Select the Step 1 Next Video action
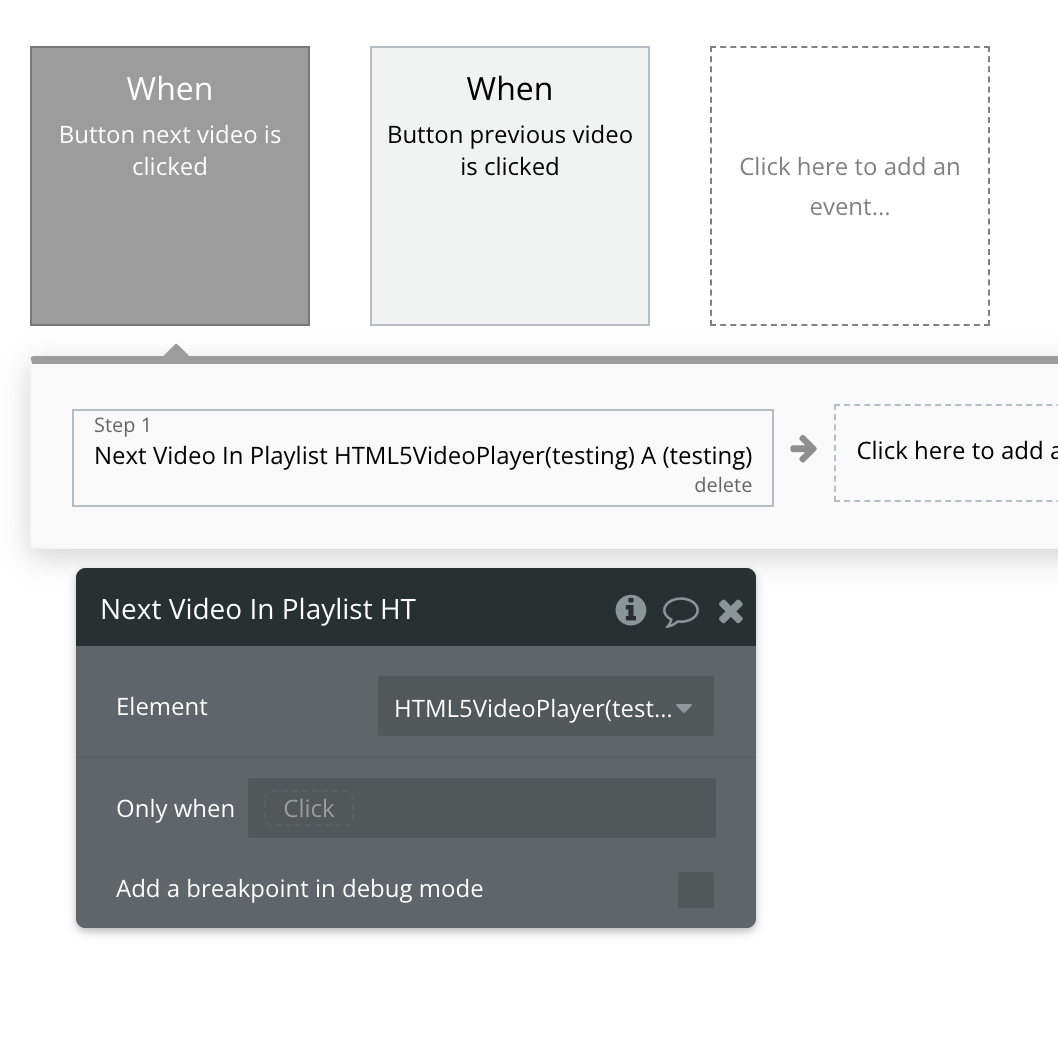This screenshot has height=1042, width=1058. point(423,456)
